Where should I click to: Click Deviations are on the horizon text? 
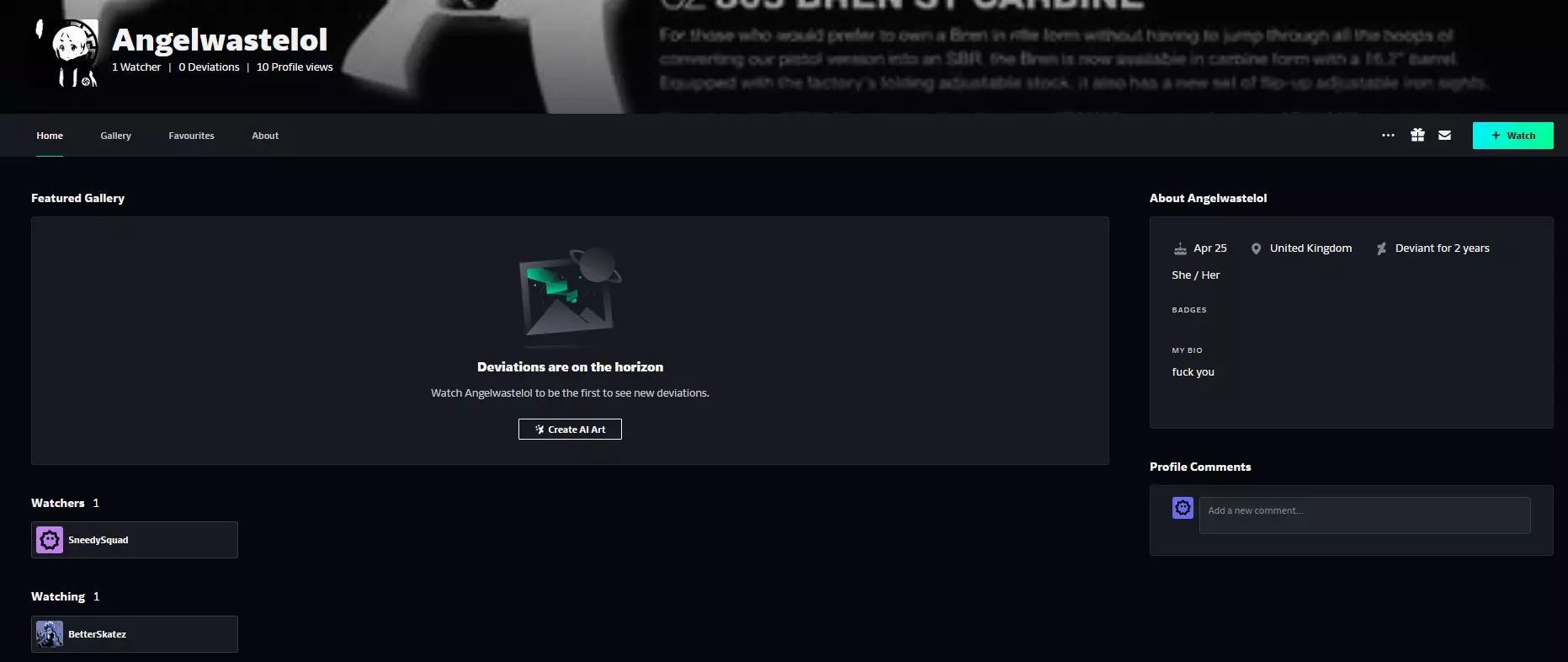coord(570,367)
